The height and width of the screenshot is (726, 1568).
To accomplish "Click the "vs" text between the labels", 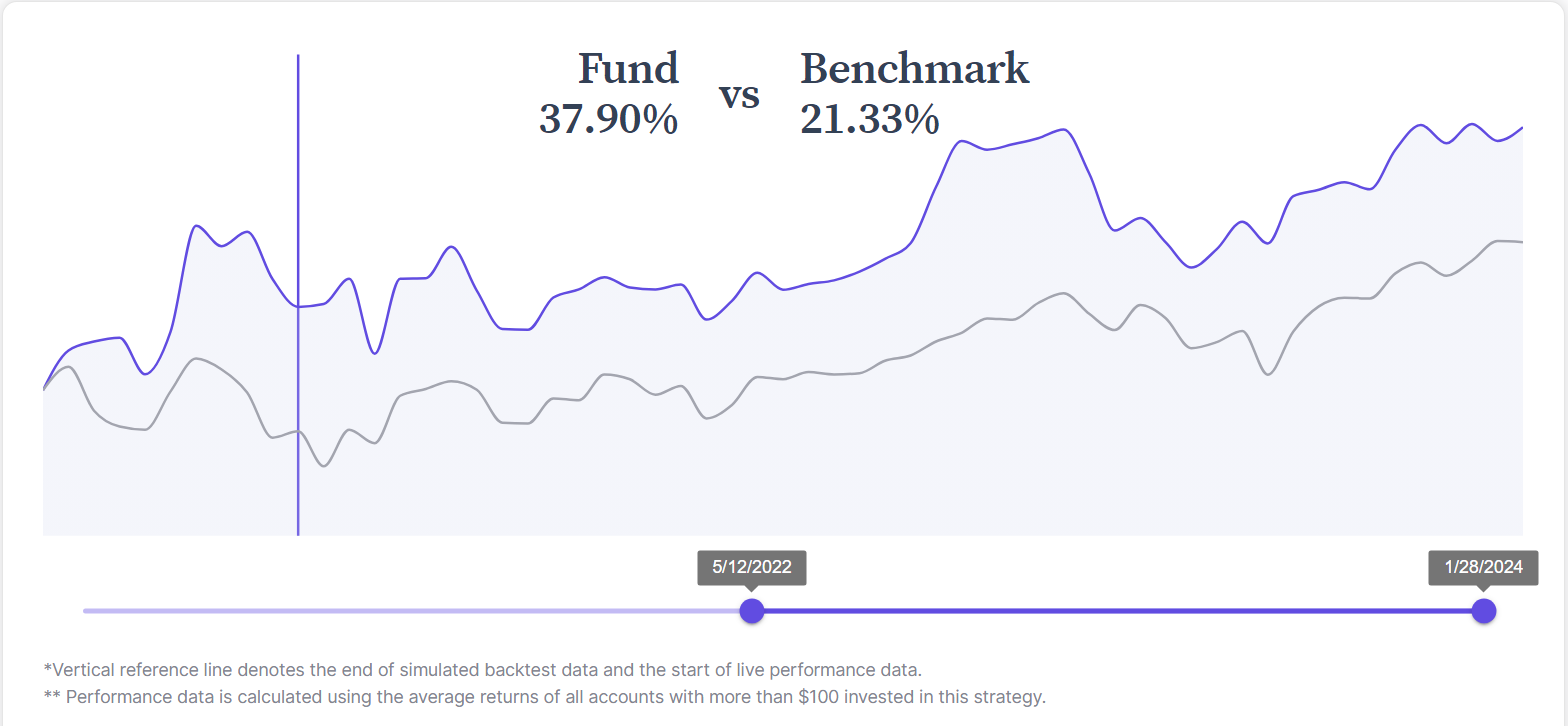I will coord(739,95).
